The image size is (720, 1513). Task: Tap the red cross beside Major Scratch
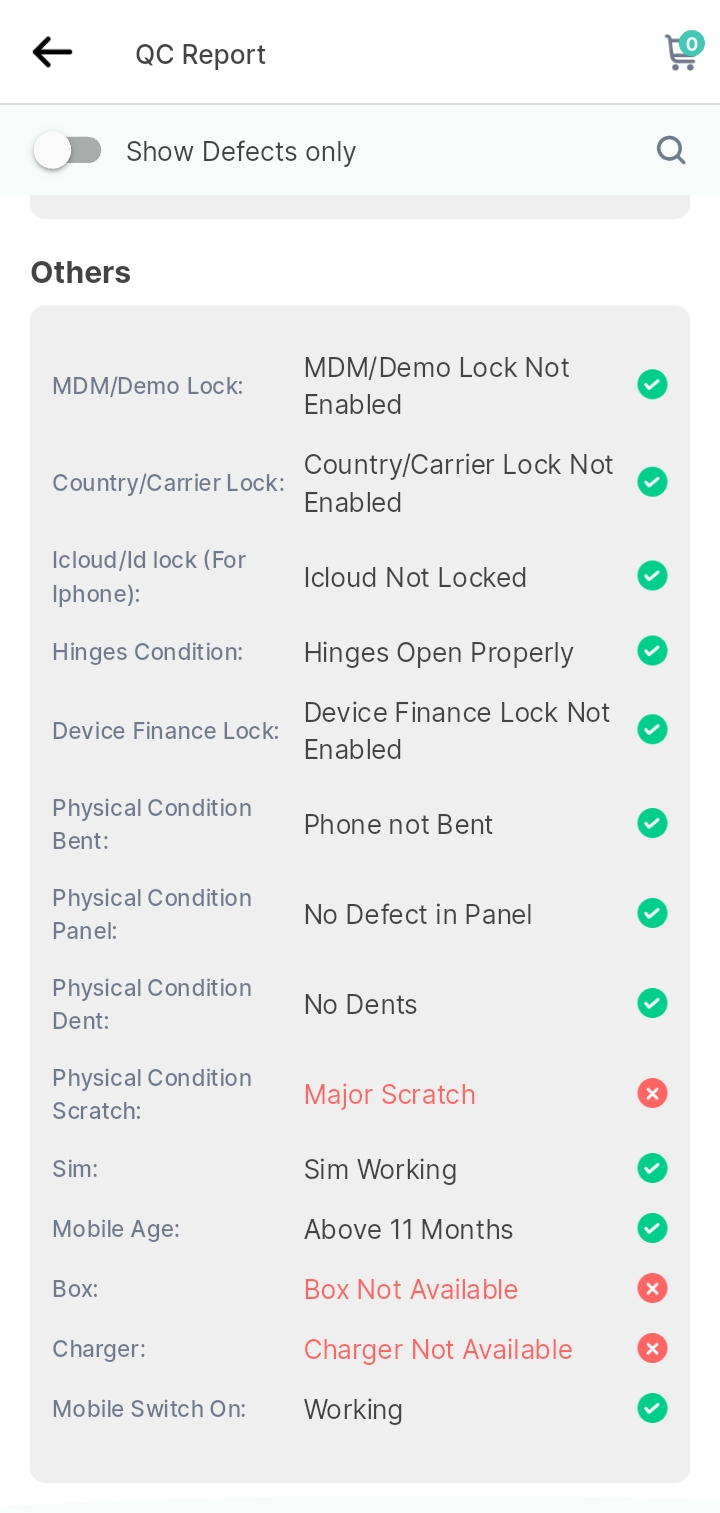[x=652, y=1093]
